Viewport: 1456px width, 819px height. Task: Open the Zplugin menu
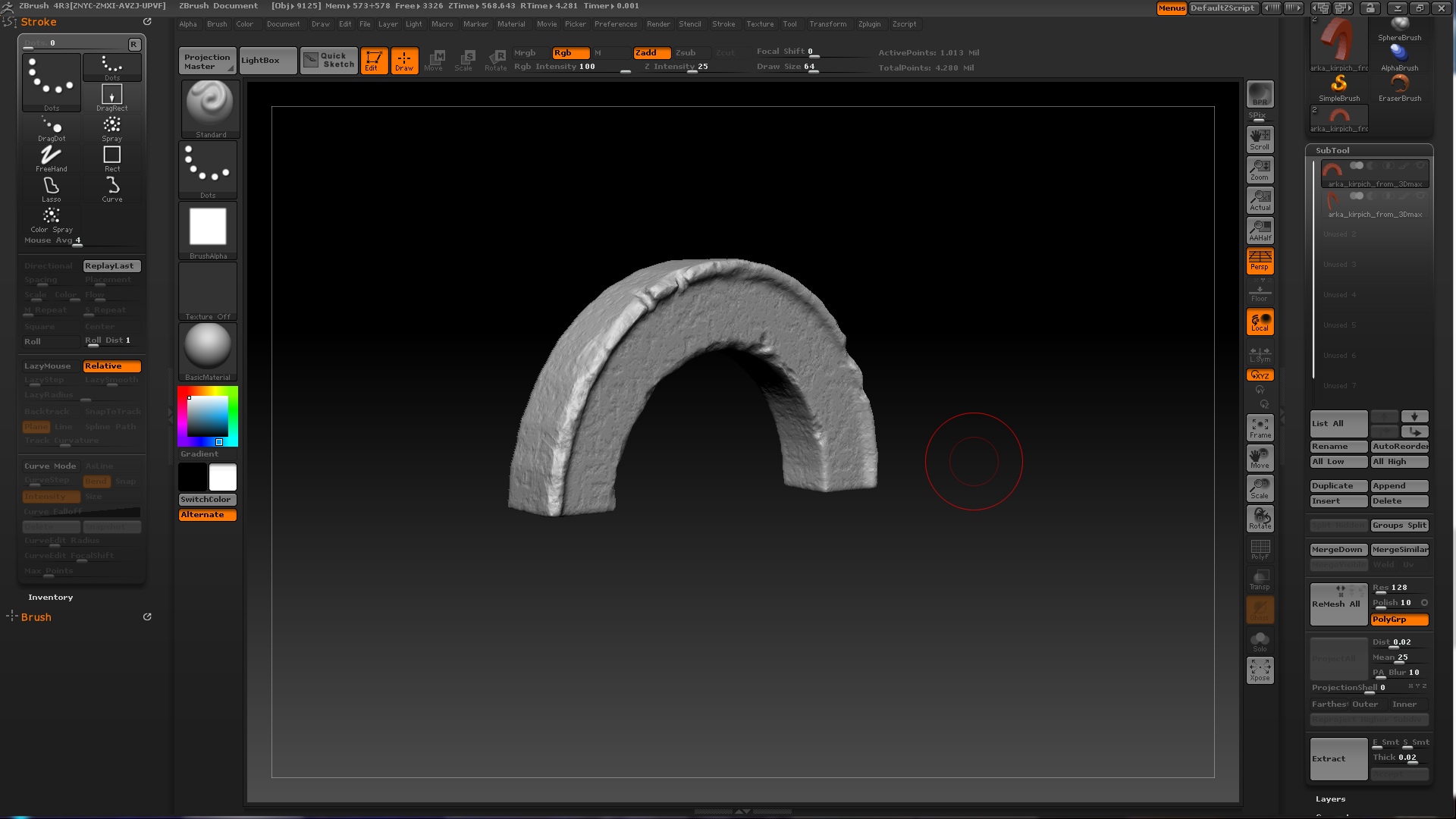click(869, 24)
